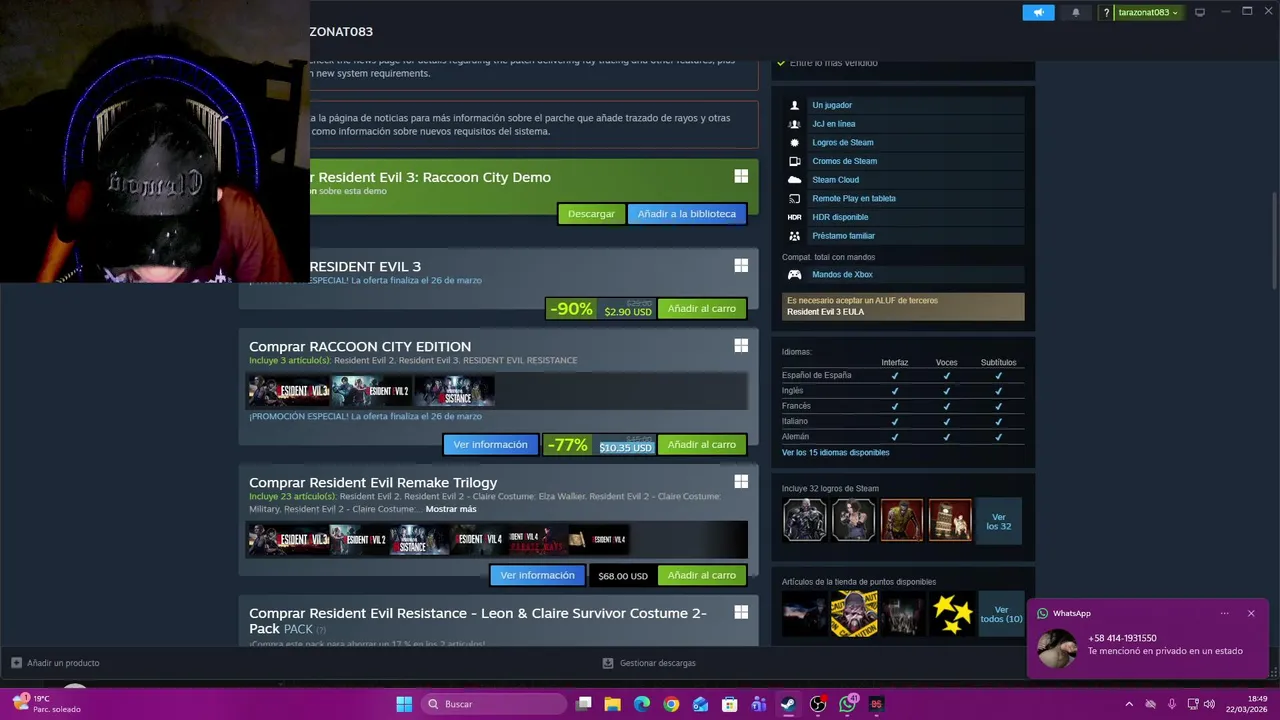This screenshot has width=1280, height=720.
Task: Click the Préstamo familiar icon
Action: (x=794, y=236)
